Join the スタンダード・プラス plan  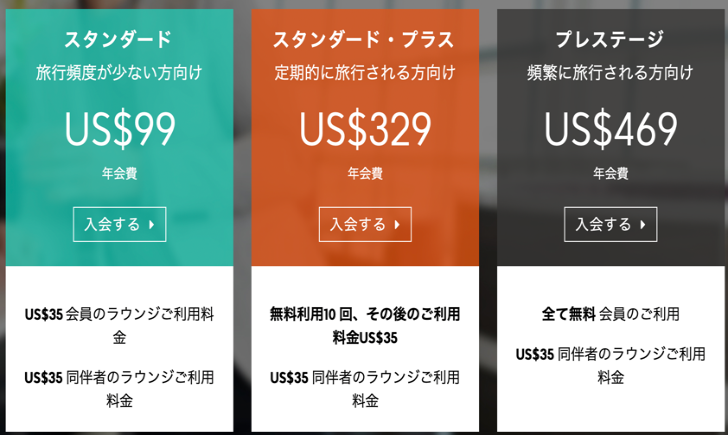[365, 224]
